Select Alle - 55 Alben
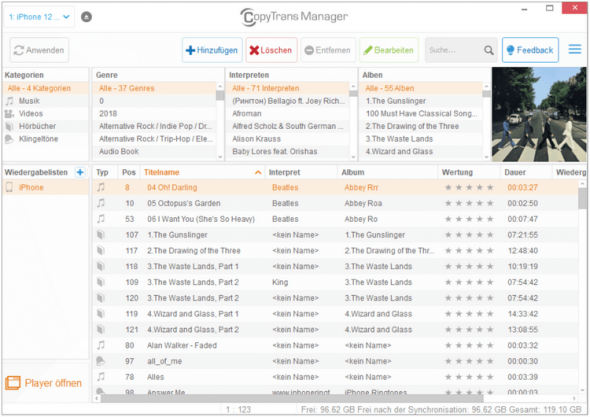The image size is (590, 417). pos(421,88)
